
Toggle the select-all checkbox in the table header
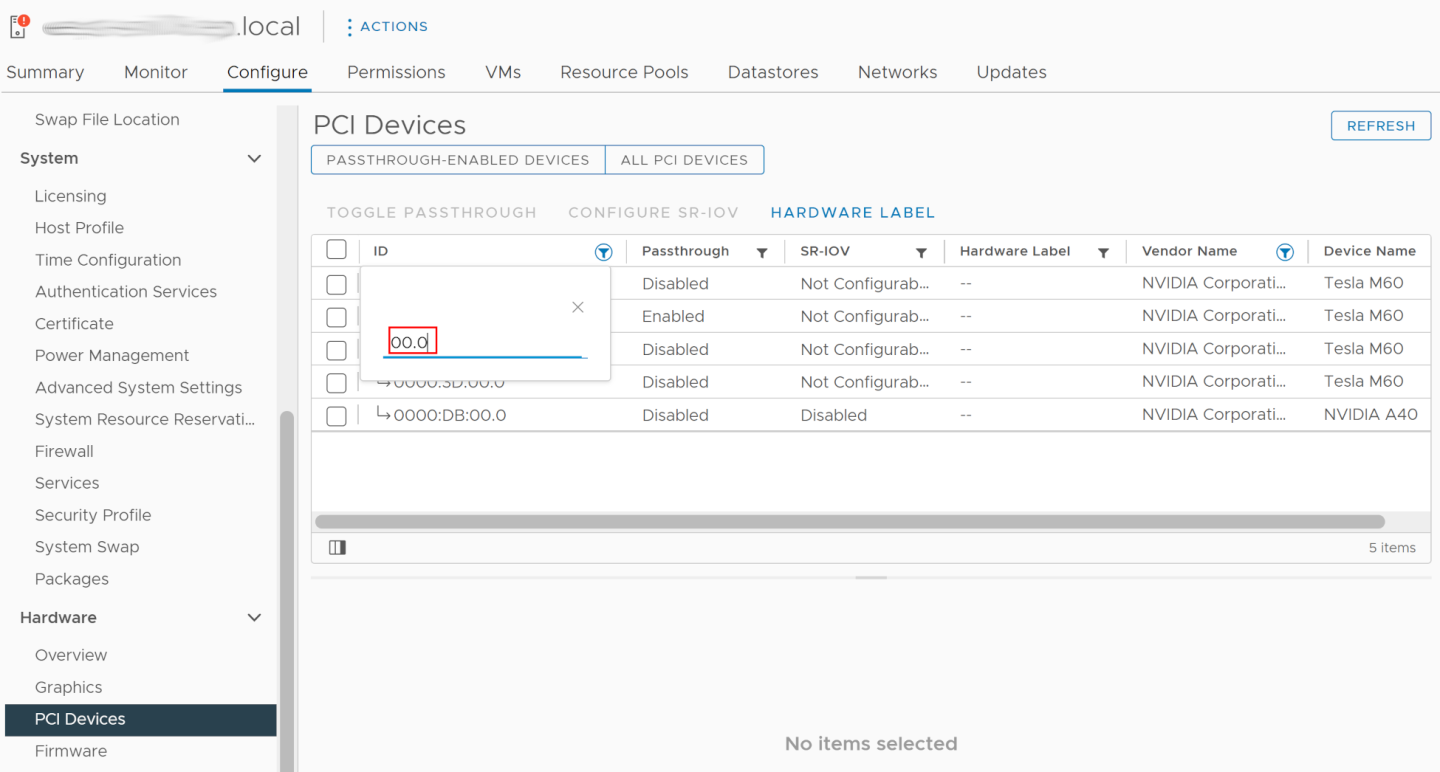pyautogui.click(x=336, y=250)
